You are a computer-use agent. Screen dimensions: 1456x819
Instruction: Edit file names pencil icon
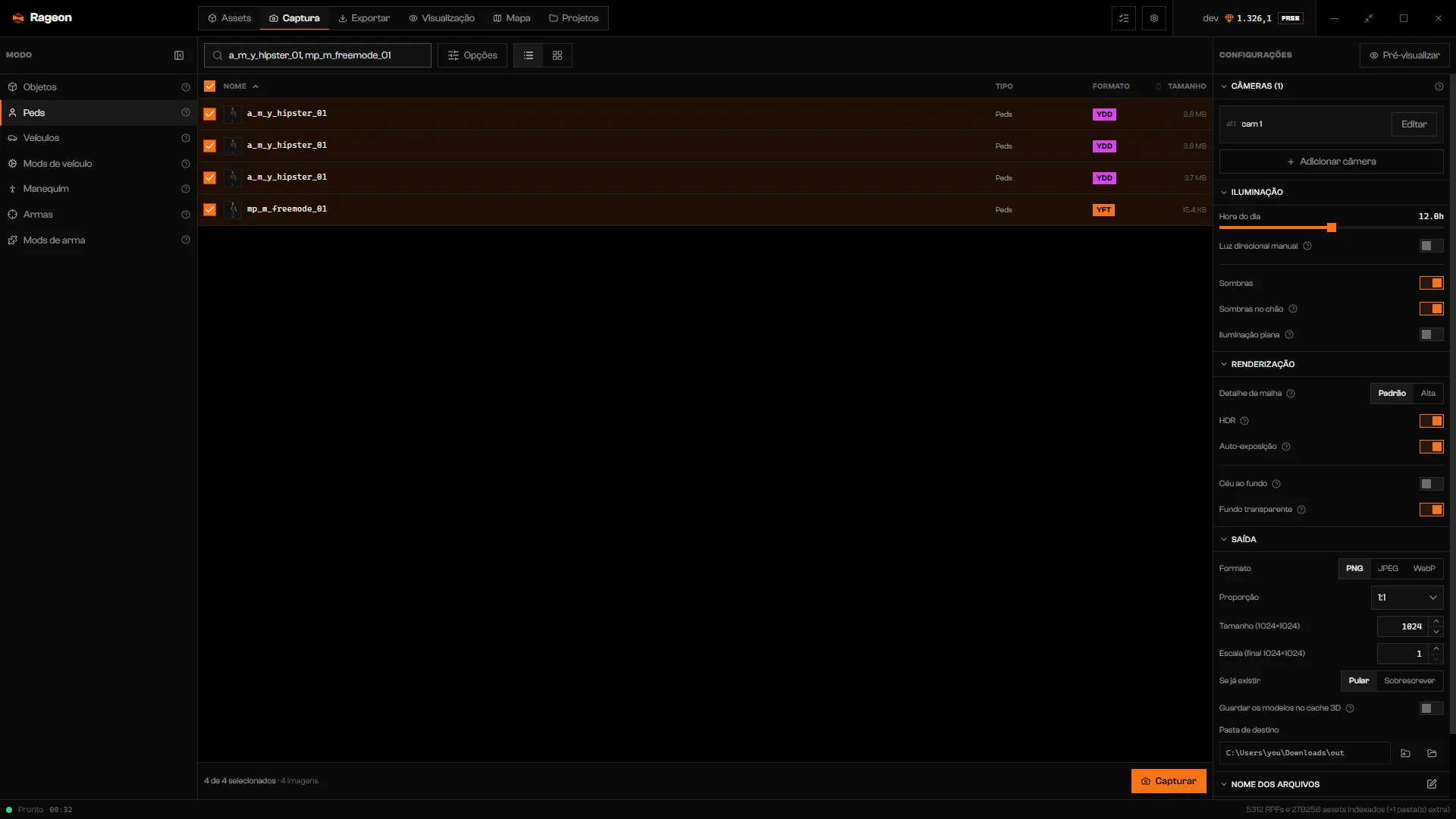pyautogui.click(x=1432, y=784)
